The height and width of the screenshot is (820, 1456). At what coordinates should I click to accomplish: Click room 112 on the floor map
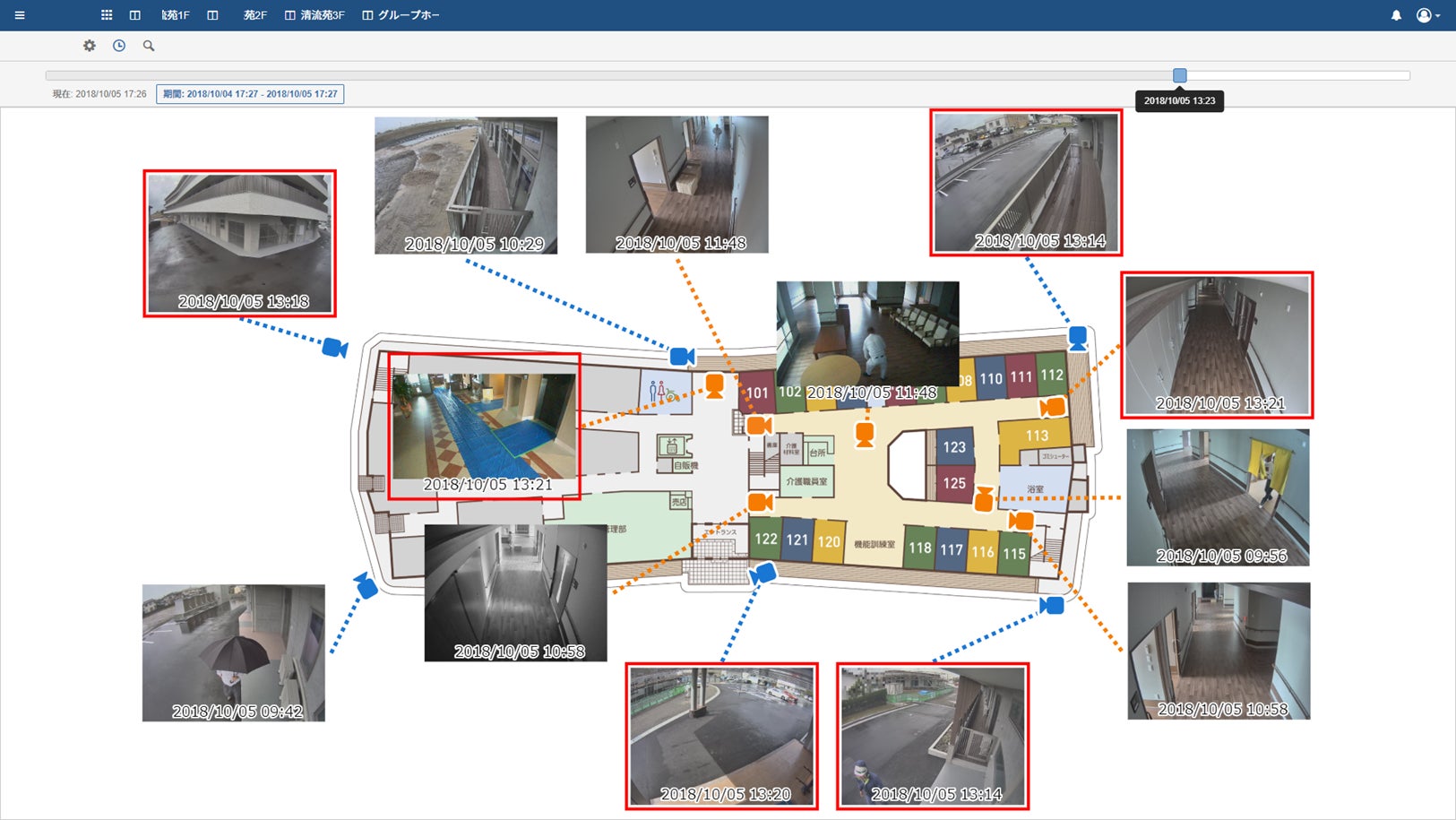1052,375
